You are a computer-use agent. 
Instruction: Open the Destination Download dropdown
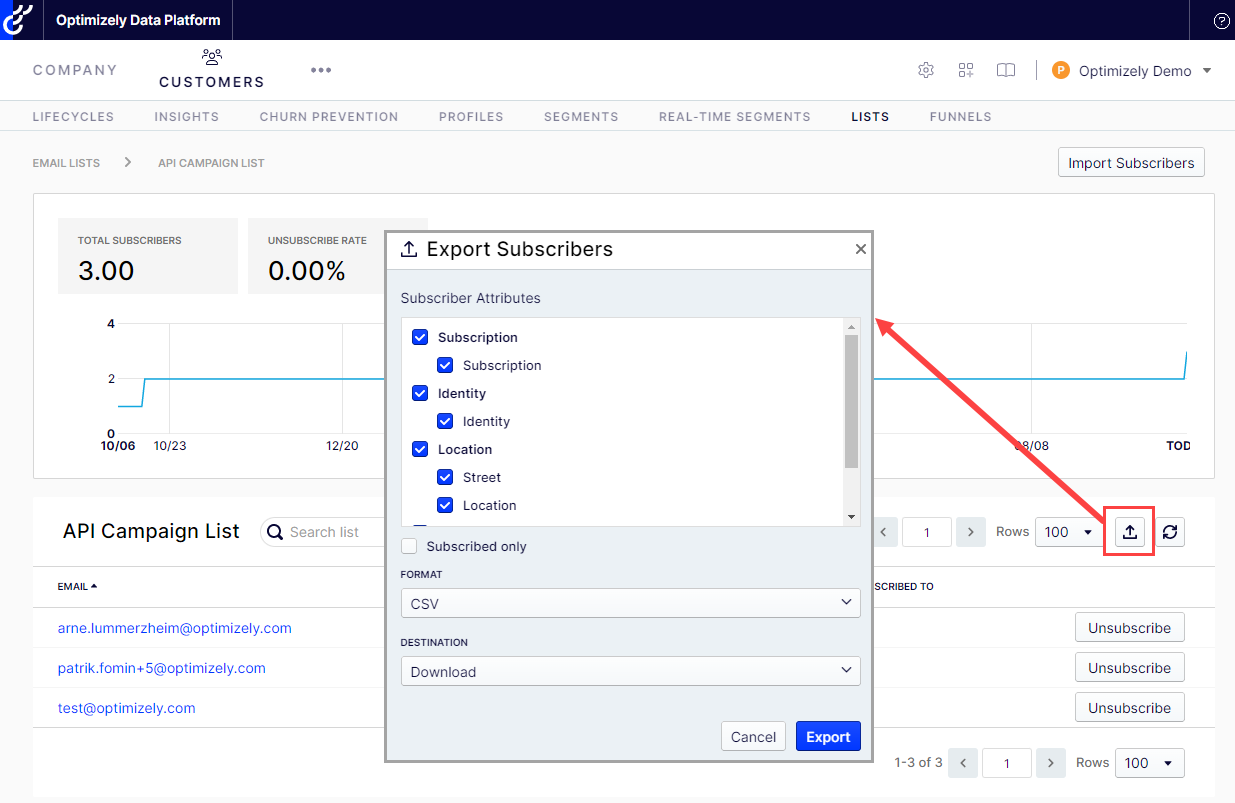click(630, 671)
